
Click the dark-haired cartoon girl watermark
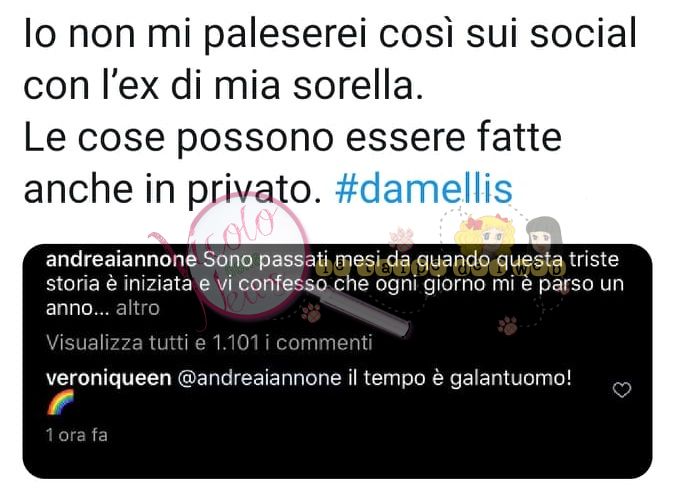coord(544,236)
